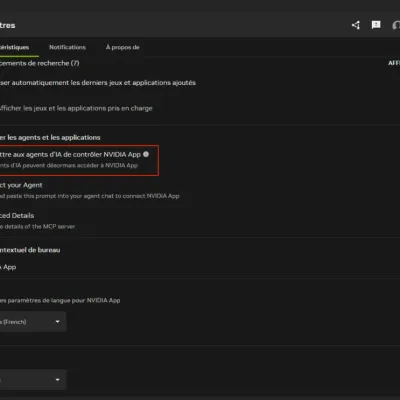
Task: Click the share icon in the header
Action: pos(356,25)
